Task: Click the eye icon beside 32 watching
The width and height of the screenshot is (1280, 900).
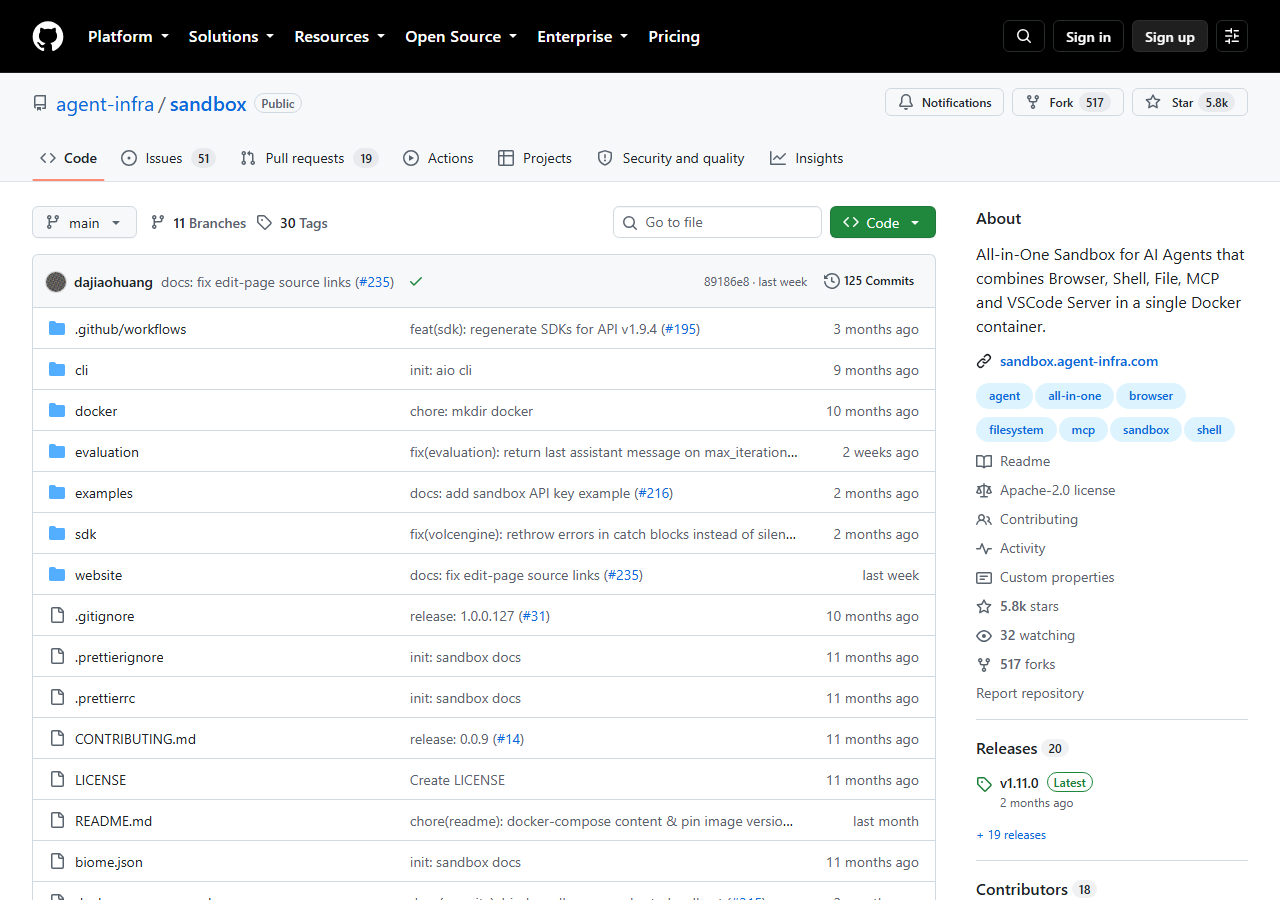Action: tap(984, 635)
